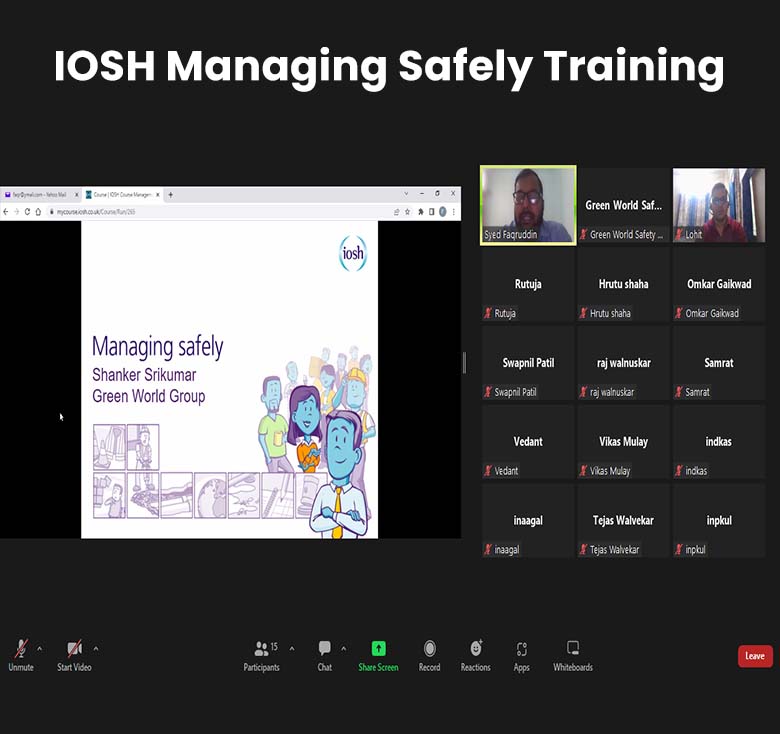Select the IOSH Course Management tab
Screen dimensions: 780x734
click(120, 195)
